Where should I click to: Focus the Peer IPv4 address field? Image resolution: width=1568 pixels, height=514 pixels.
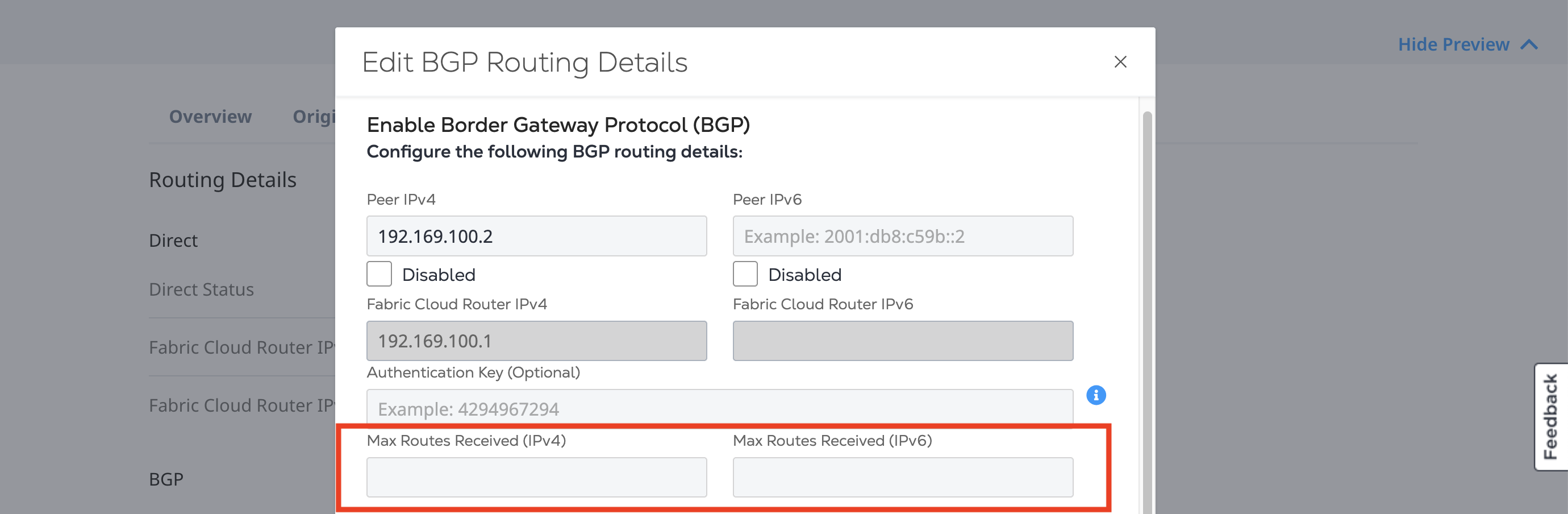(536, 237)
